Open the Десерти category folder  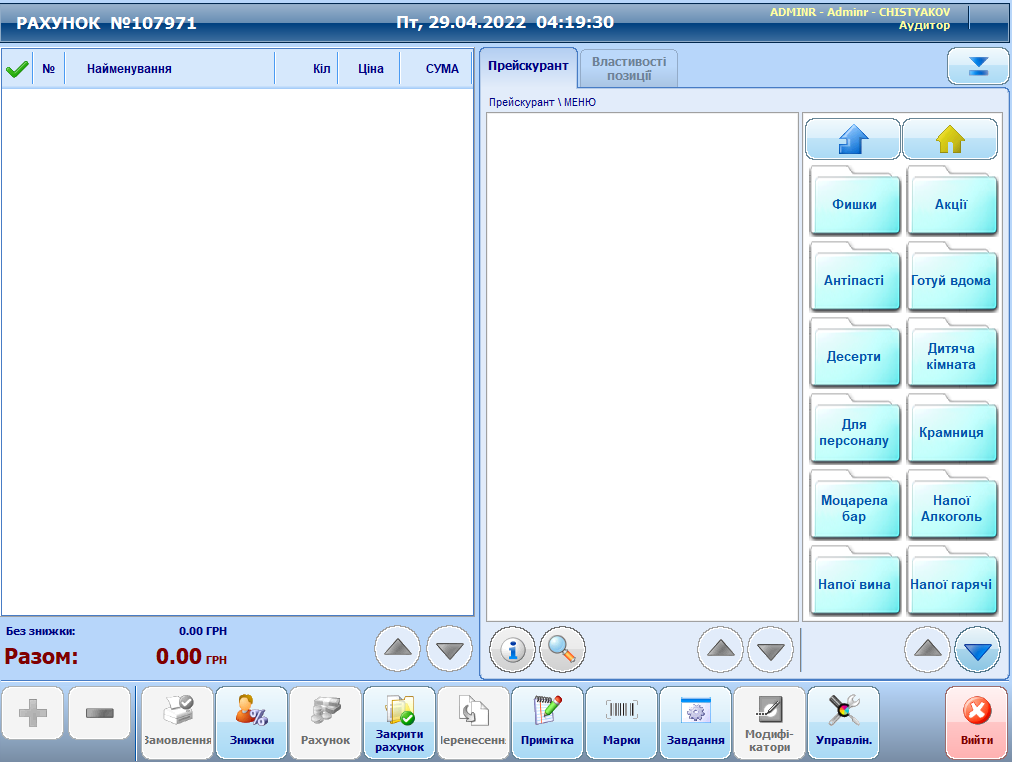(x=853, y=357)
